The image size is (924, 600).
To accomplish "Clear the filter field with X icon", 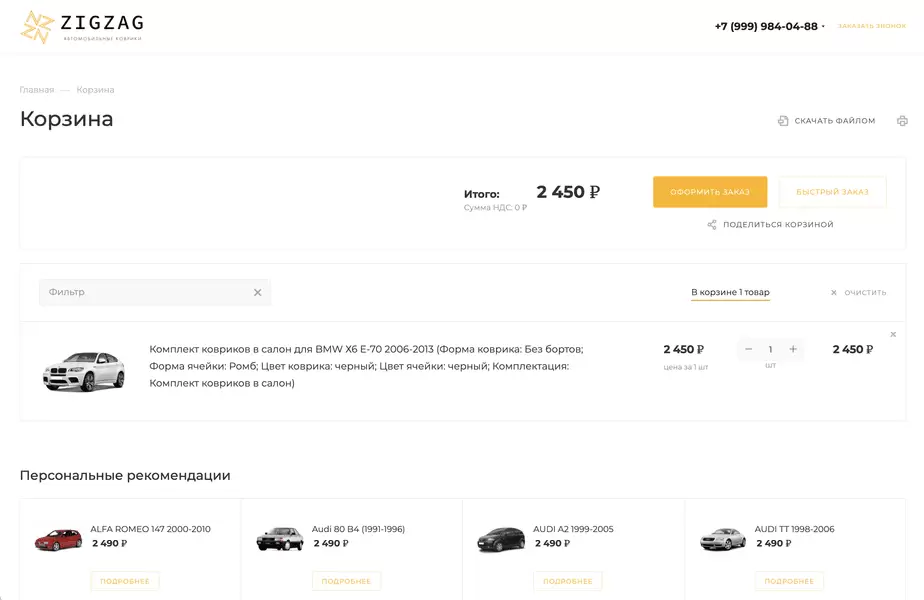I will click(x=257, y=293).
